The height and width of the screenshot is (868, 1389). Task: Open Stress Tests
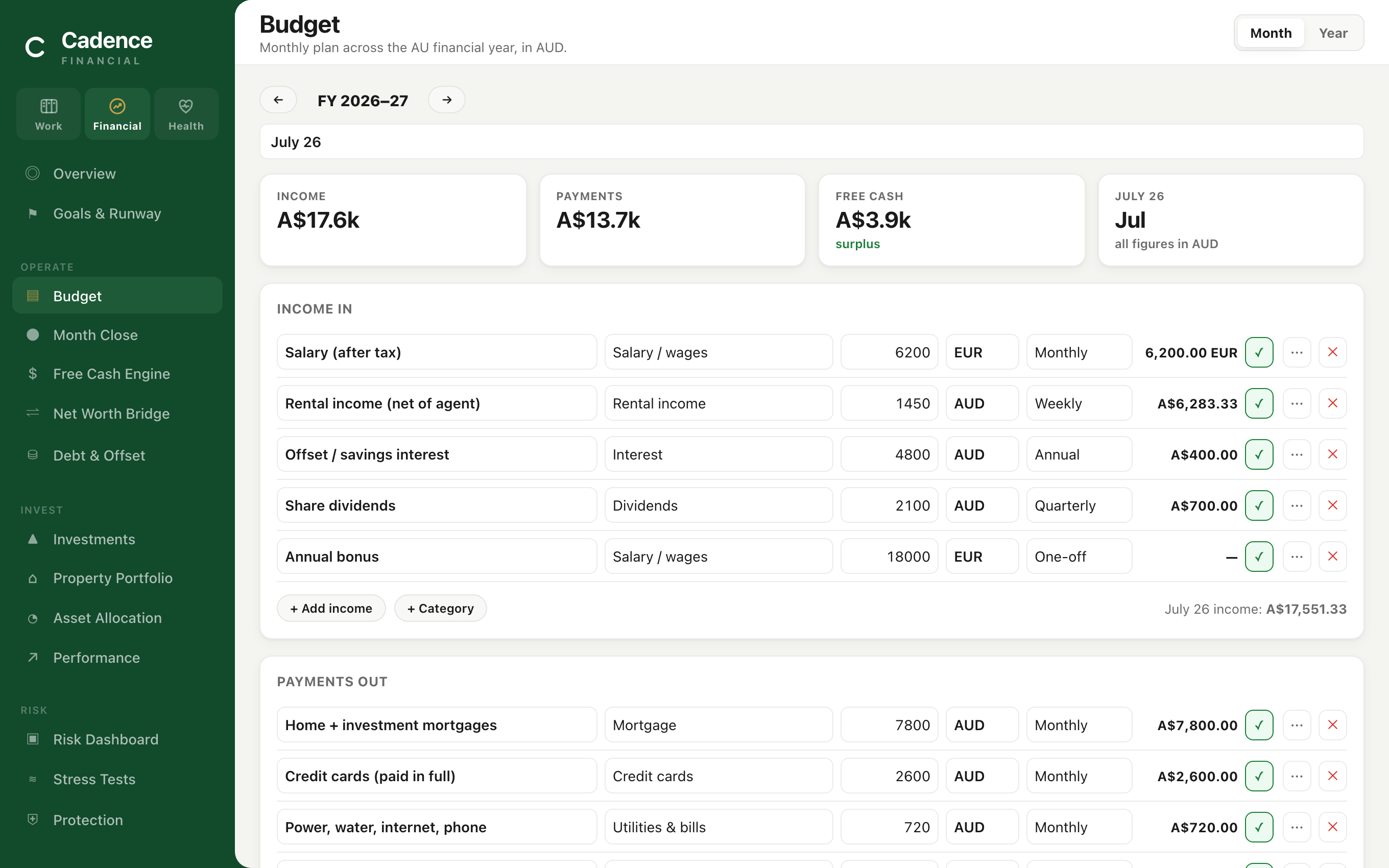tap(117, 779)
